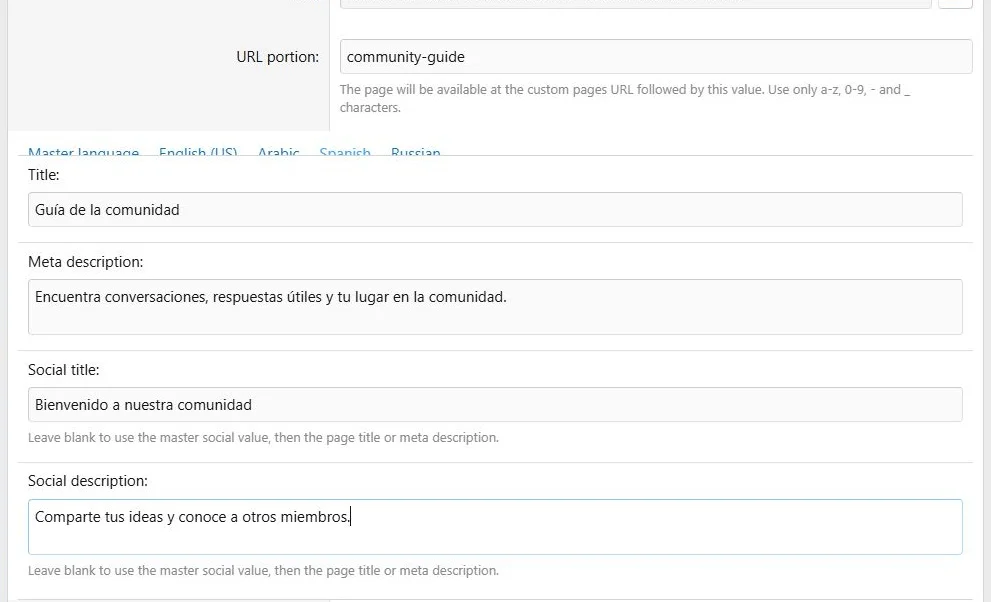The image size is (991, 602).
Task: Click the 'URL portion:' label
Action: pyautogui.click(x=277, y=57)
